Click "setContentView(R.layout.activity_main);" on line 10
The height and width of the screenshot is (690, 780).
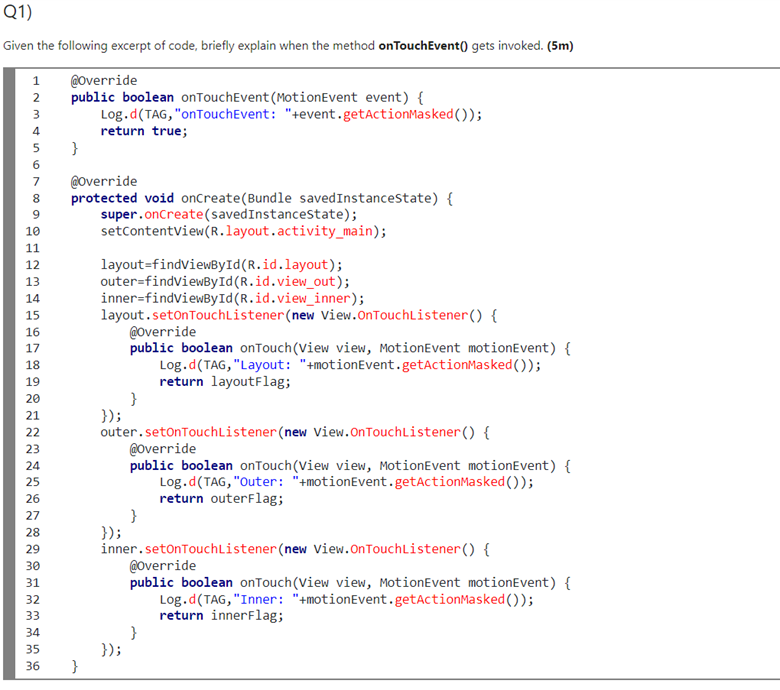(243, 231)
